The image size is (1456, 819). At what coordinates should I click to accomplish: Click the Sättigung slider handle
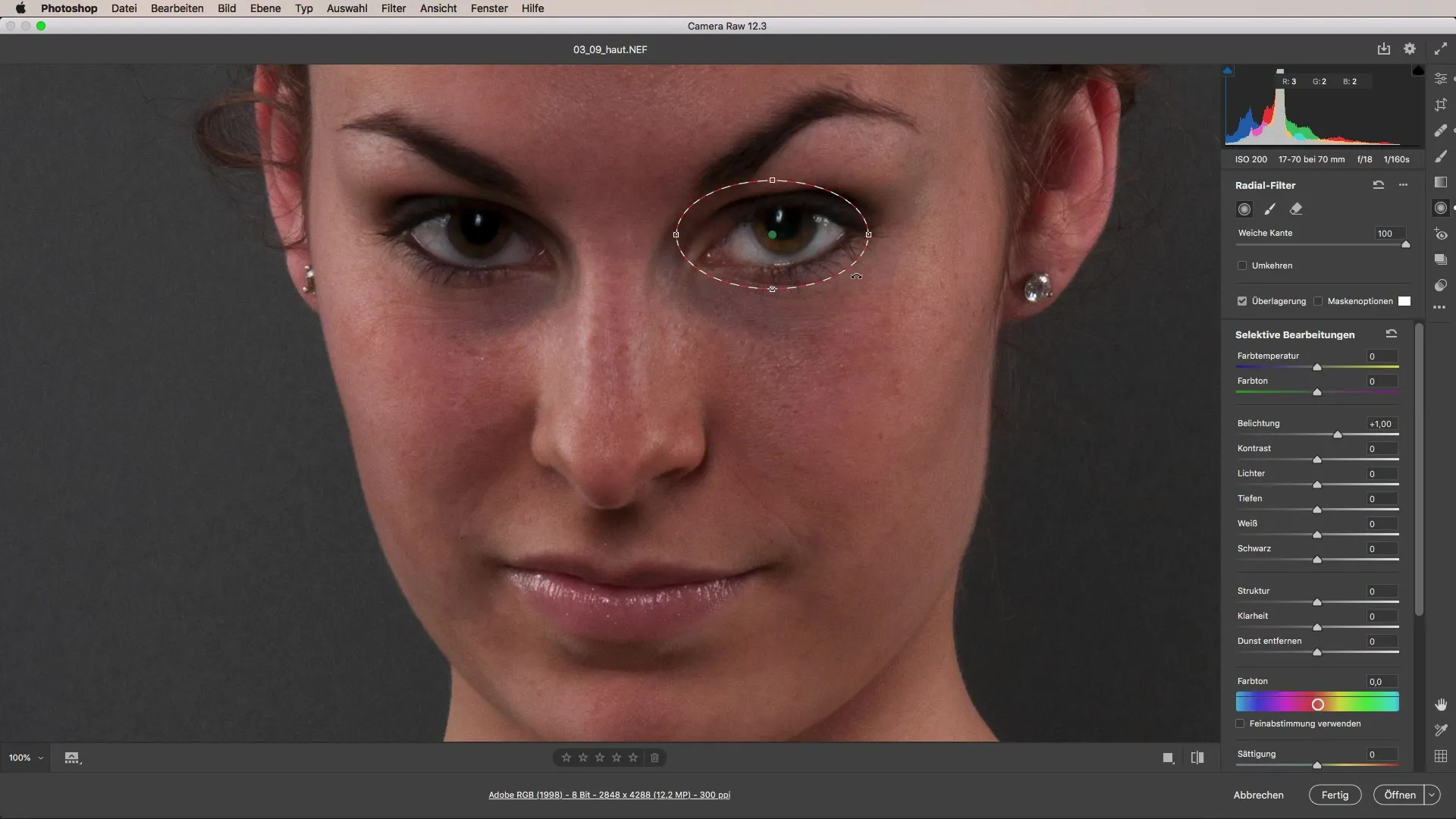pyautogui.click(x=1317, y=765)
